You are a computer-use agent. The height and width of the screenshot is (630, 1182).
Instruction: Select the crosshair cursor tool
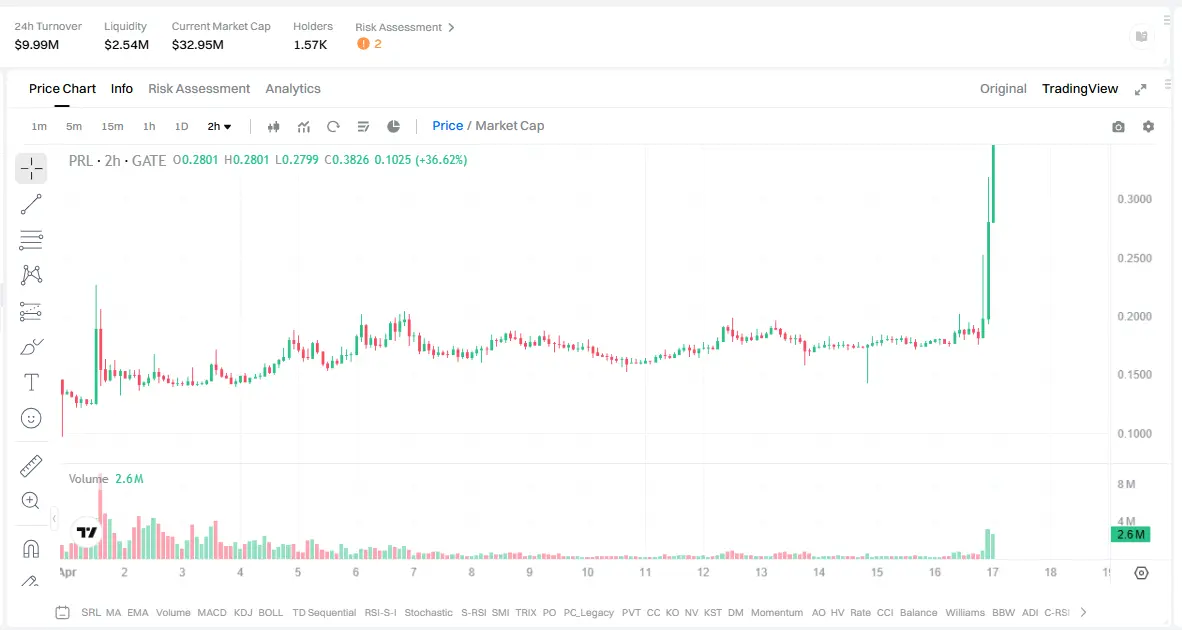click(31, 168)
